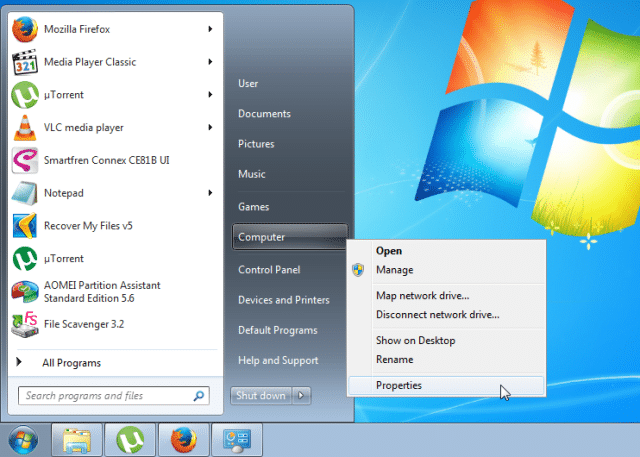The image size is (640, 457).
Task: Open File Scavenger 3.2 icon
Action: 24,324
